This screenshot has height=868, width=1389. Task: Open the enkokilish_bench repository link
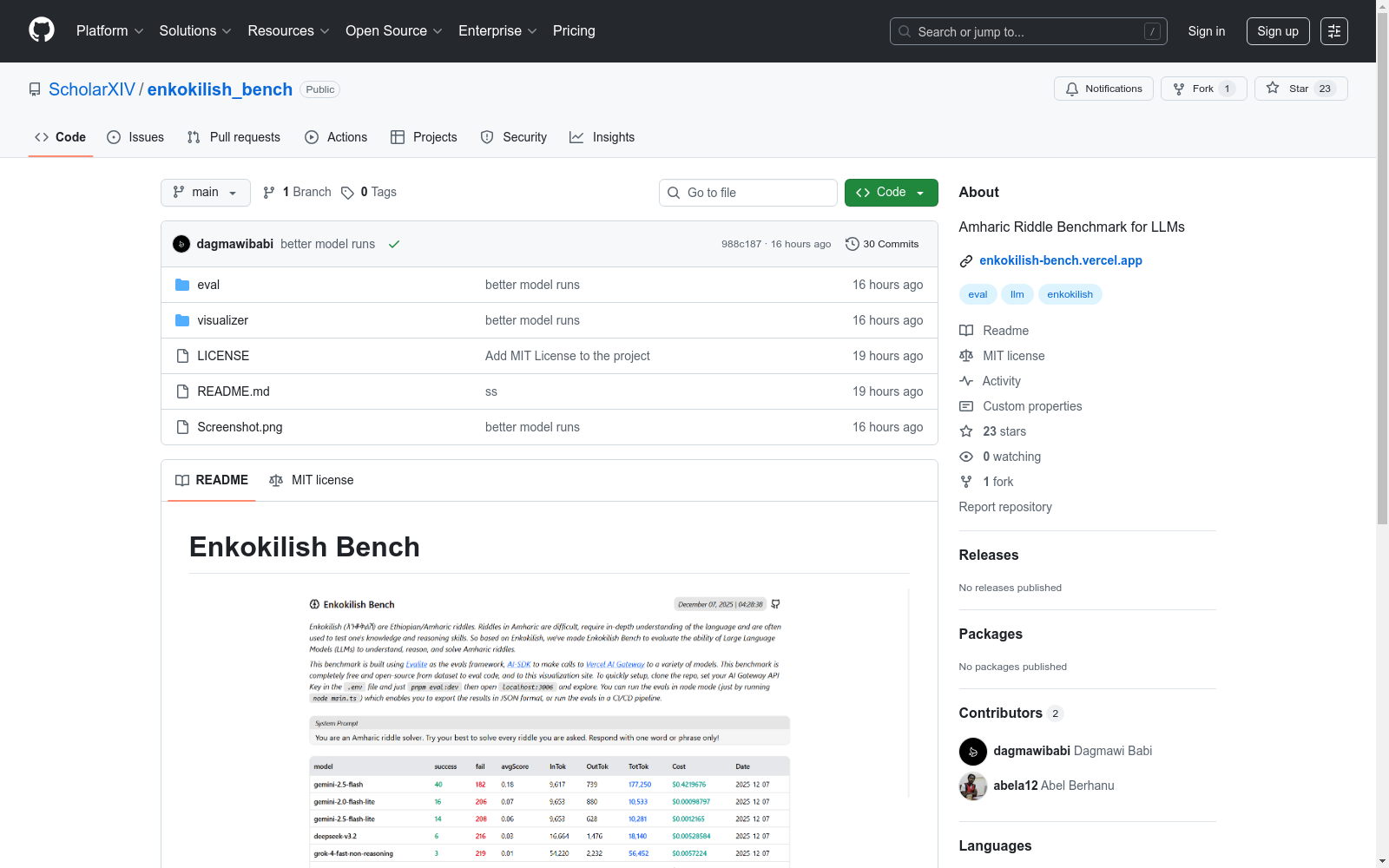click(x=220, y=89)
